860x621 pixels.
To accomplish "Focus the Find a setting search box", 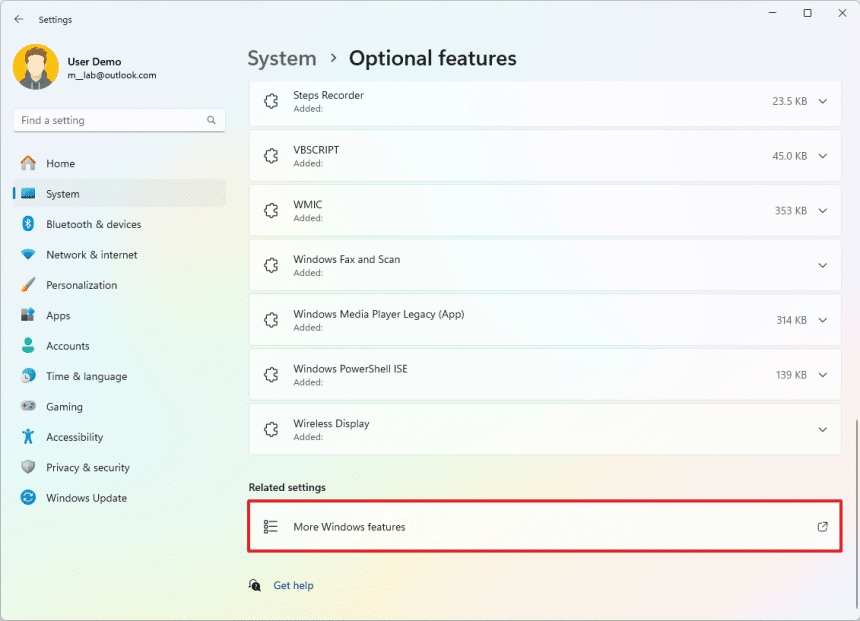I will (x=119, y=120).
